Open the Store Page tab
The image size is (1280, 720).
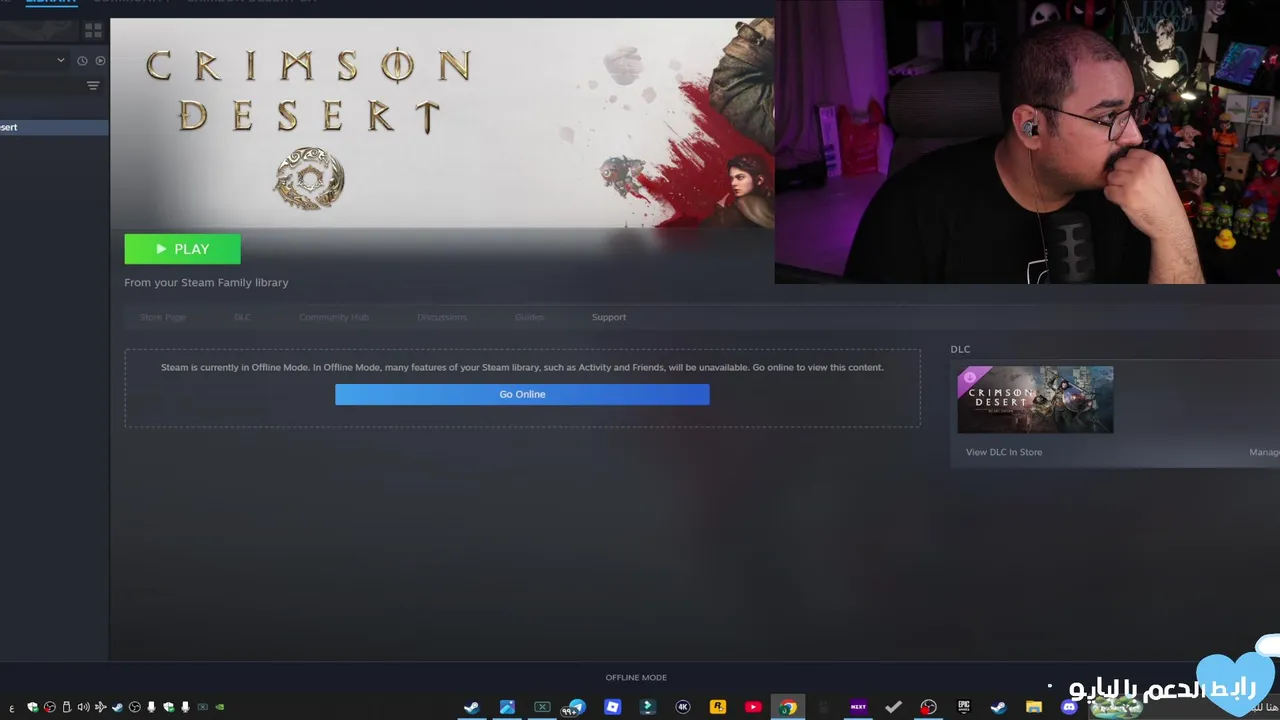click(x=163, y=317)
